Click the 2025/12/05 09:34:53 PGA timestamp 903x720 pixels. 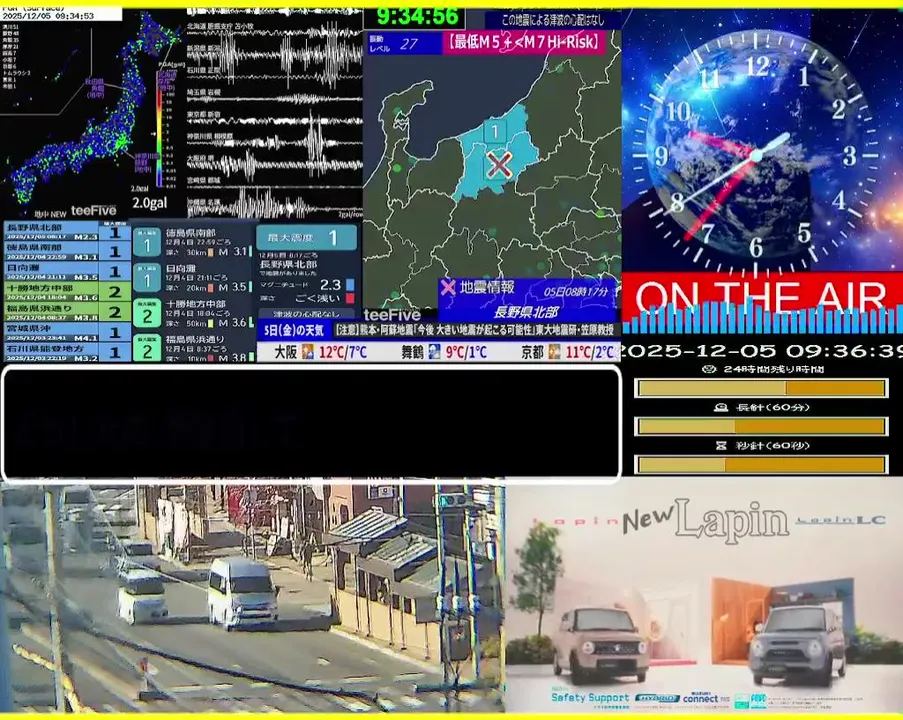pos(48,16)
